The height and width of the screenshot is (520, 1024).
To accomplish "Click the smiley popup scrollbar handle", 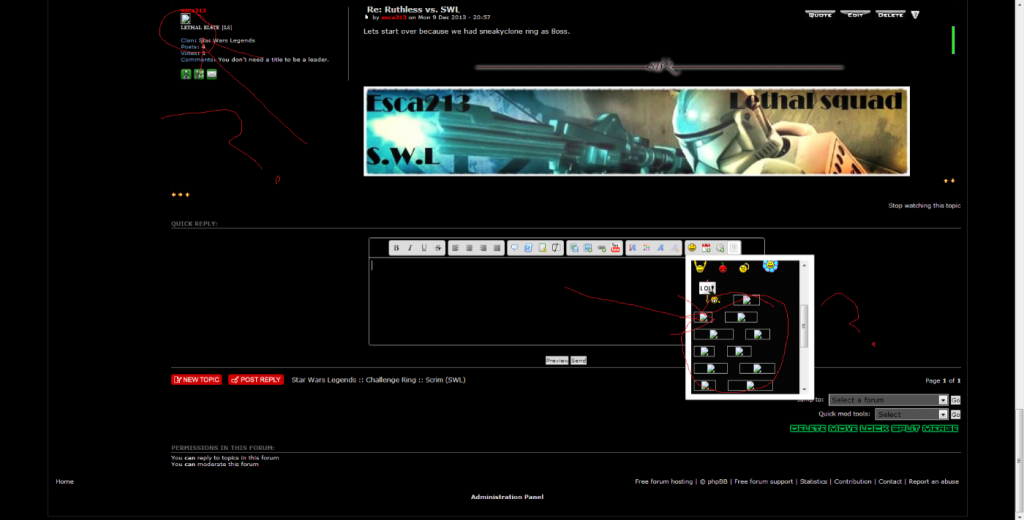I will click(804, 325).
